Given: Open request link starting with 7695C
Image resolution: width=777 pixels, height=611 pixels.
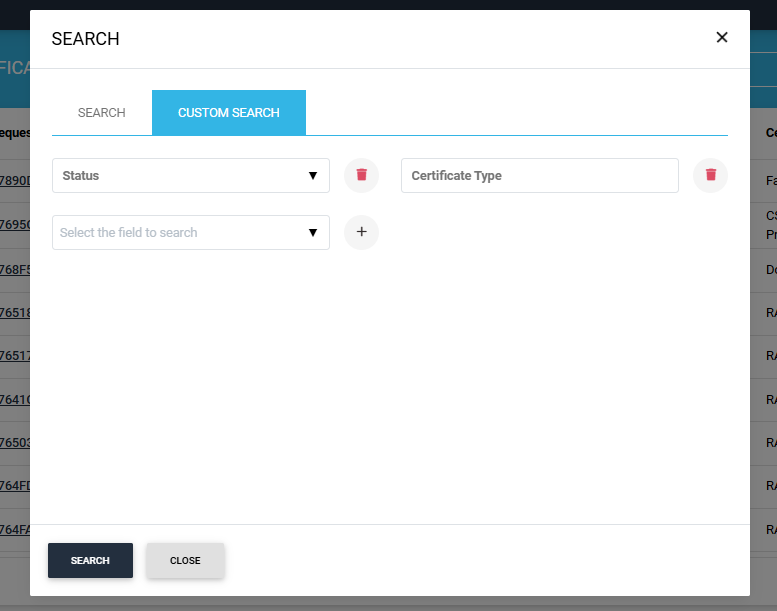Looking at the screenshot, I should 15,224.
